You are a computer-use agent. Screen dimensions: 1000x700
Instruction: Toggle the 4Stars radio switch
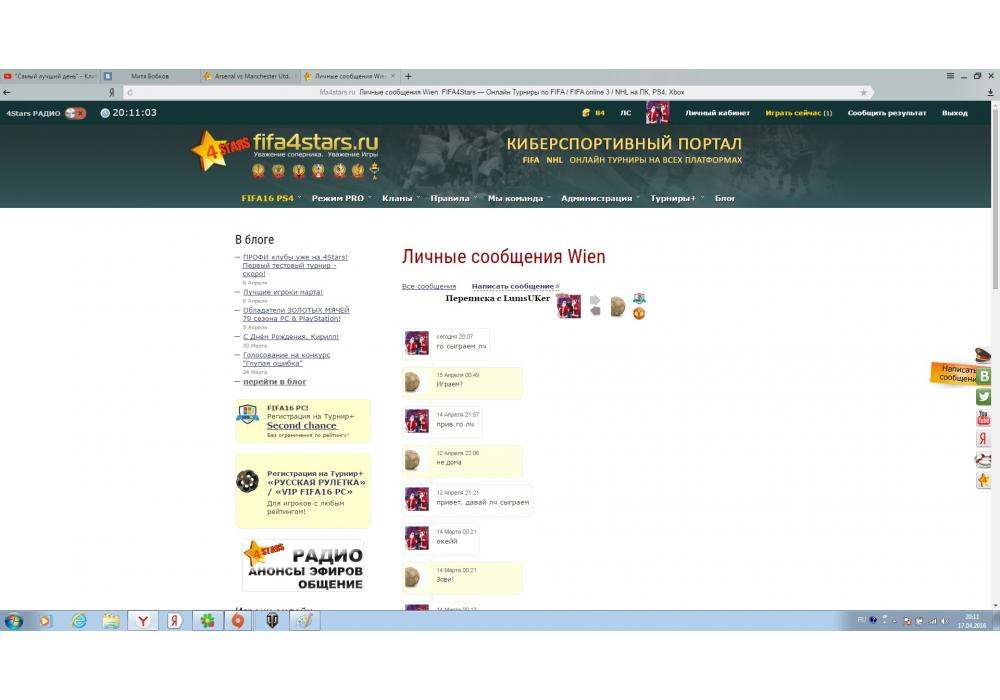pos(75,113)
